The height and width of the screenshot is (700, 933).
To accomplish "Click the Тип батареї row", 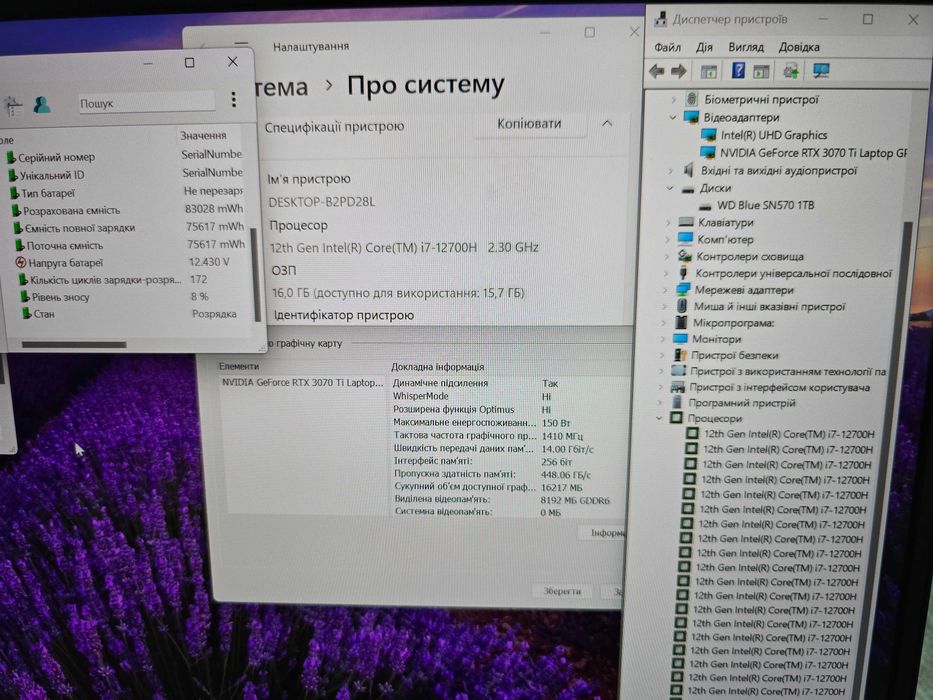I will tap(126, 193).
